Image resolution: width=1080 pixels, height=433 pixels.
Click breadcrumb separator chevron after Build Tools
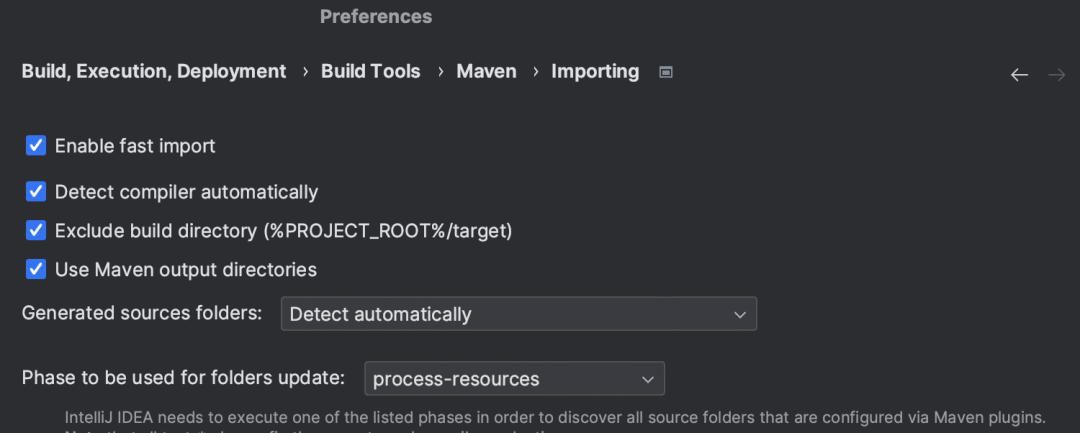[x=439, y=72]
